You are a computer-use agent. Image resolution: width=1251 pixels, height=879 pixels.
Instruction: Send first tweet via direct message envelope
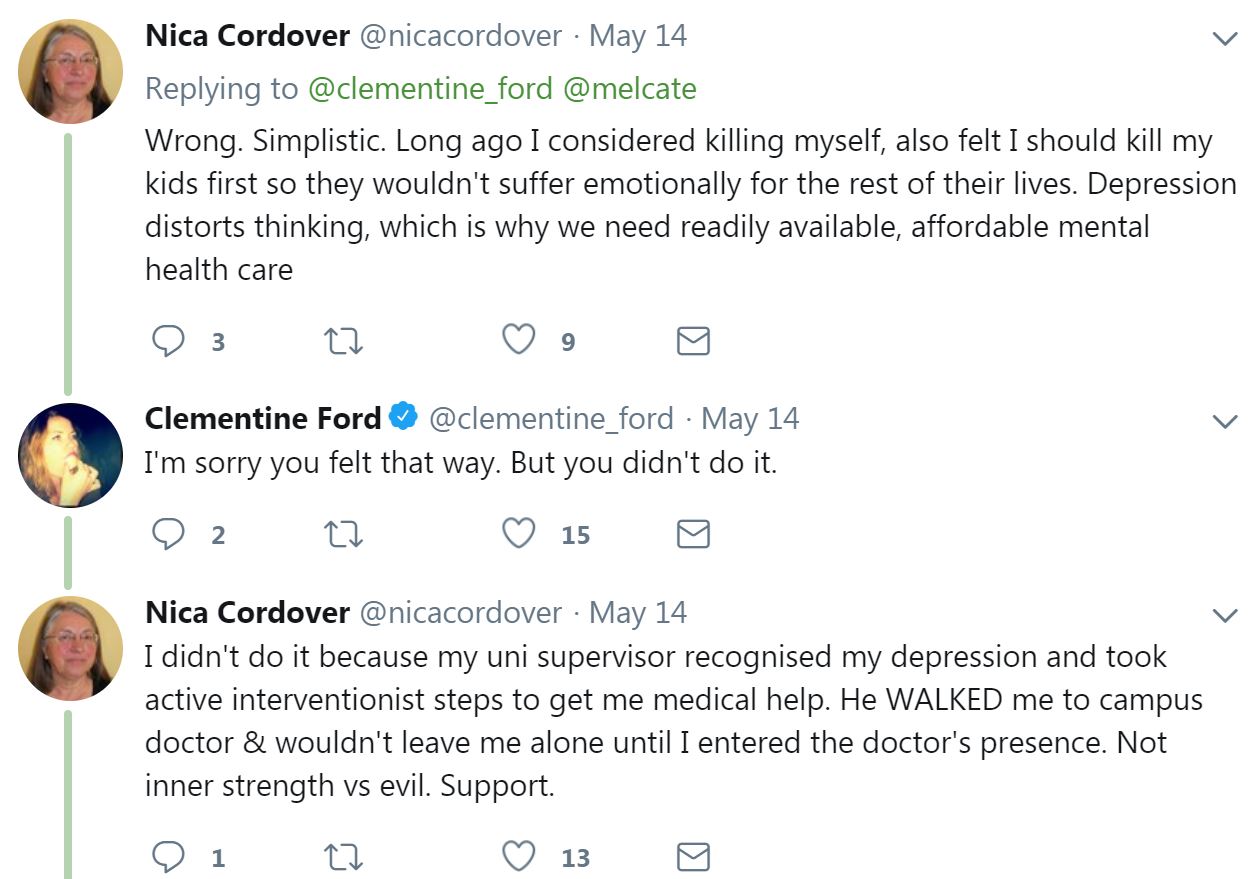tap(693, 342)
